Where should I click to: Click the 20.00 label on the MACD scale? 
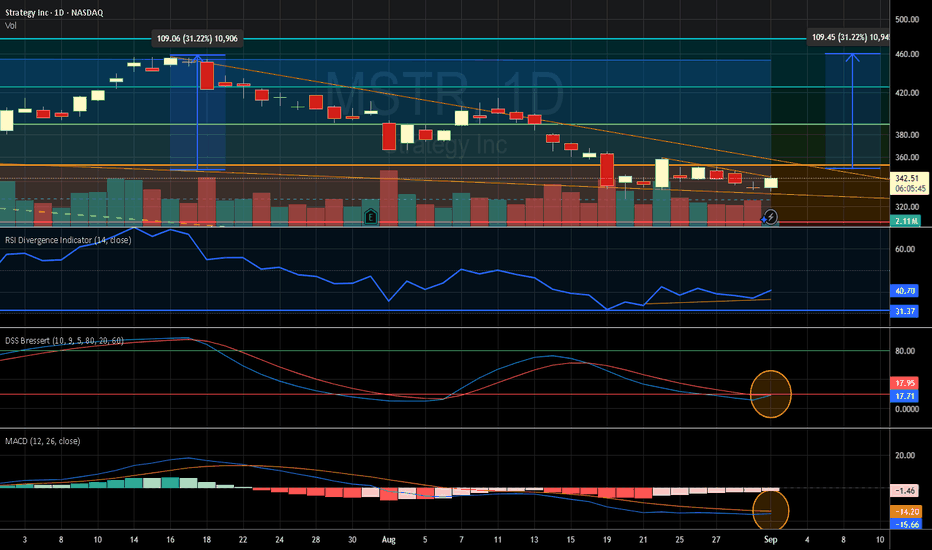pyautogui.click(x=905, y=455)
